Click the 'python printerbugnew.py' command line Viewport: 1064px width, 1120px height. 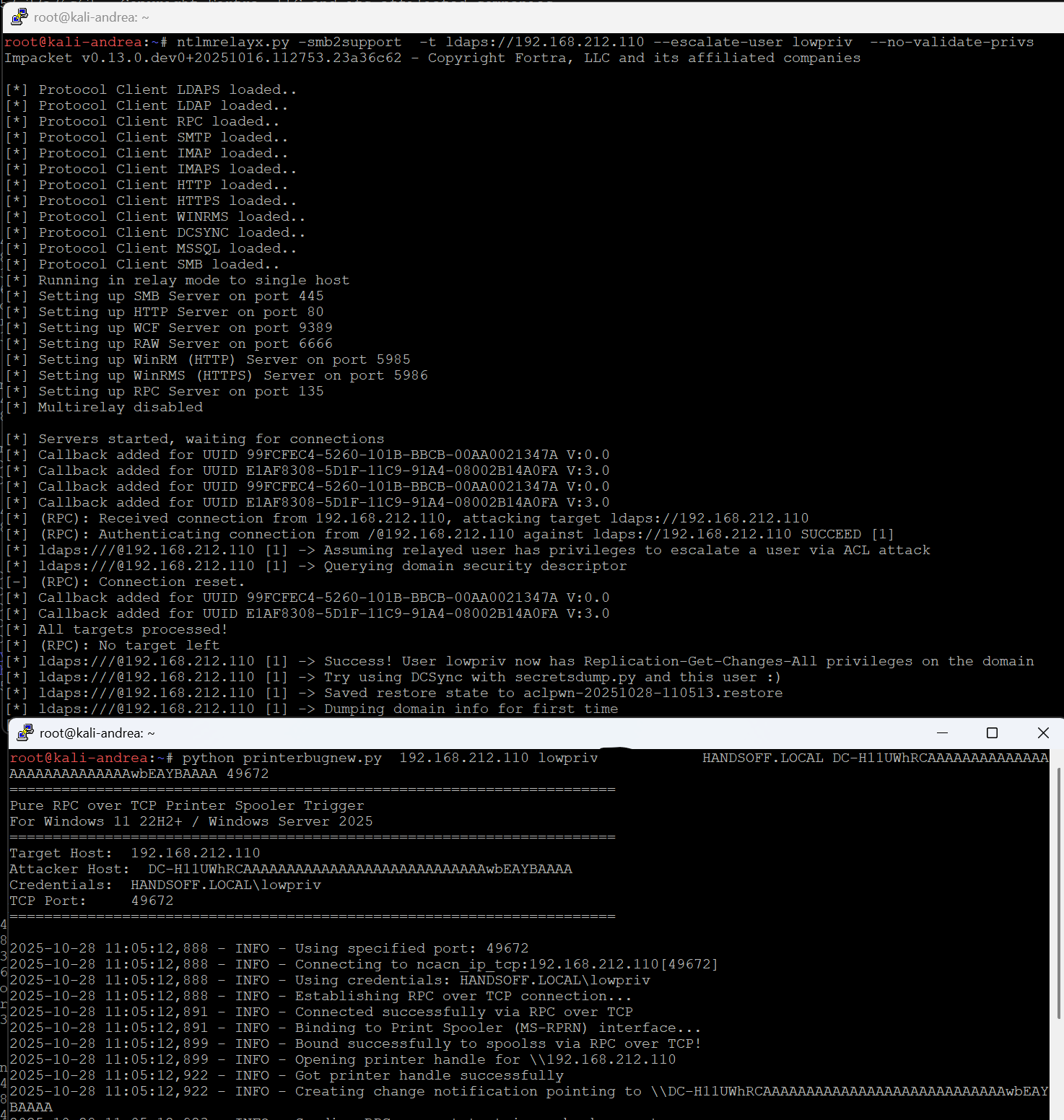pyautogui.click(x=529, y=766)
